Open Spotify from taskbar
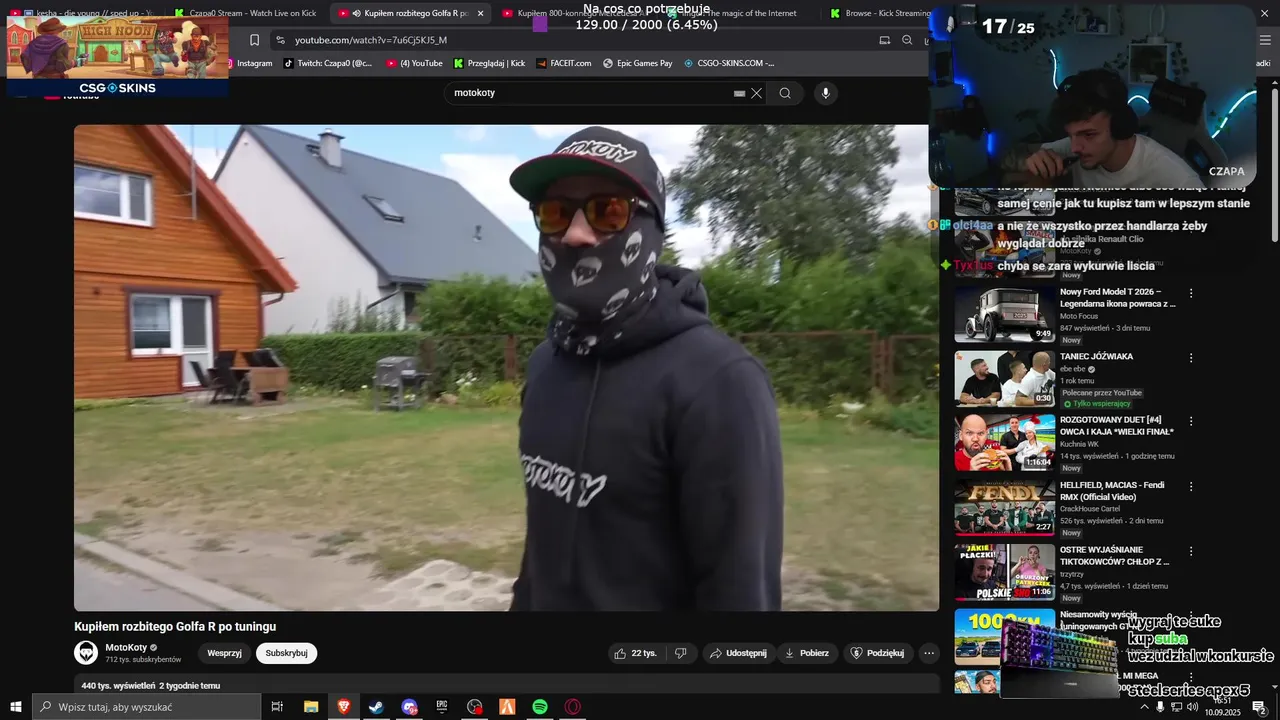Viewport: 1280px width, 720px height. tap(540, 707)
